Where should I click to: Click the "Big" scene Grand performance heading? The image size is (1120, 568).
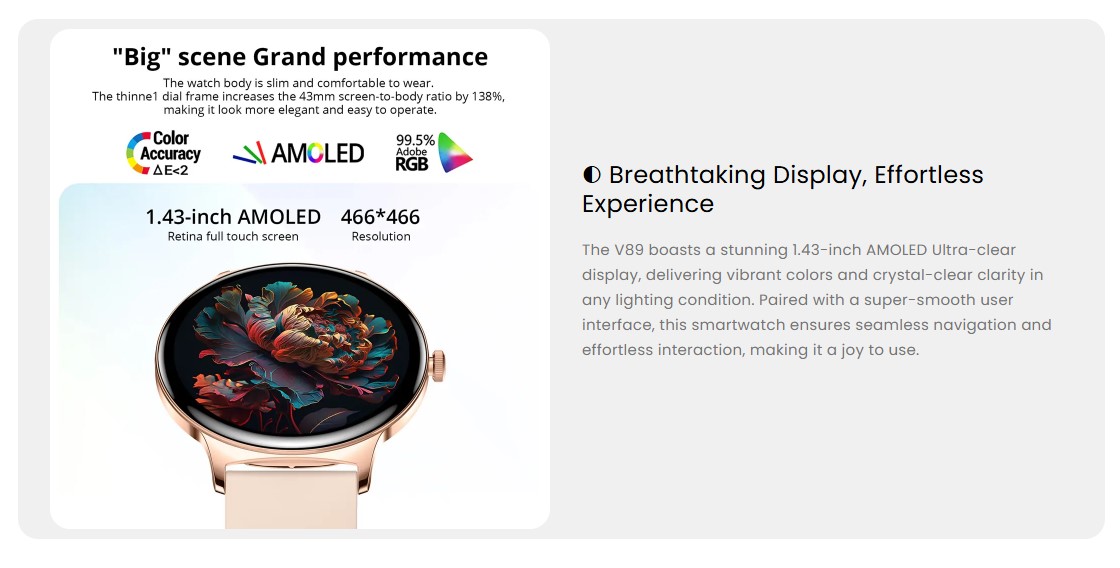300,56
